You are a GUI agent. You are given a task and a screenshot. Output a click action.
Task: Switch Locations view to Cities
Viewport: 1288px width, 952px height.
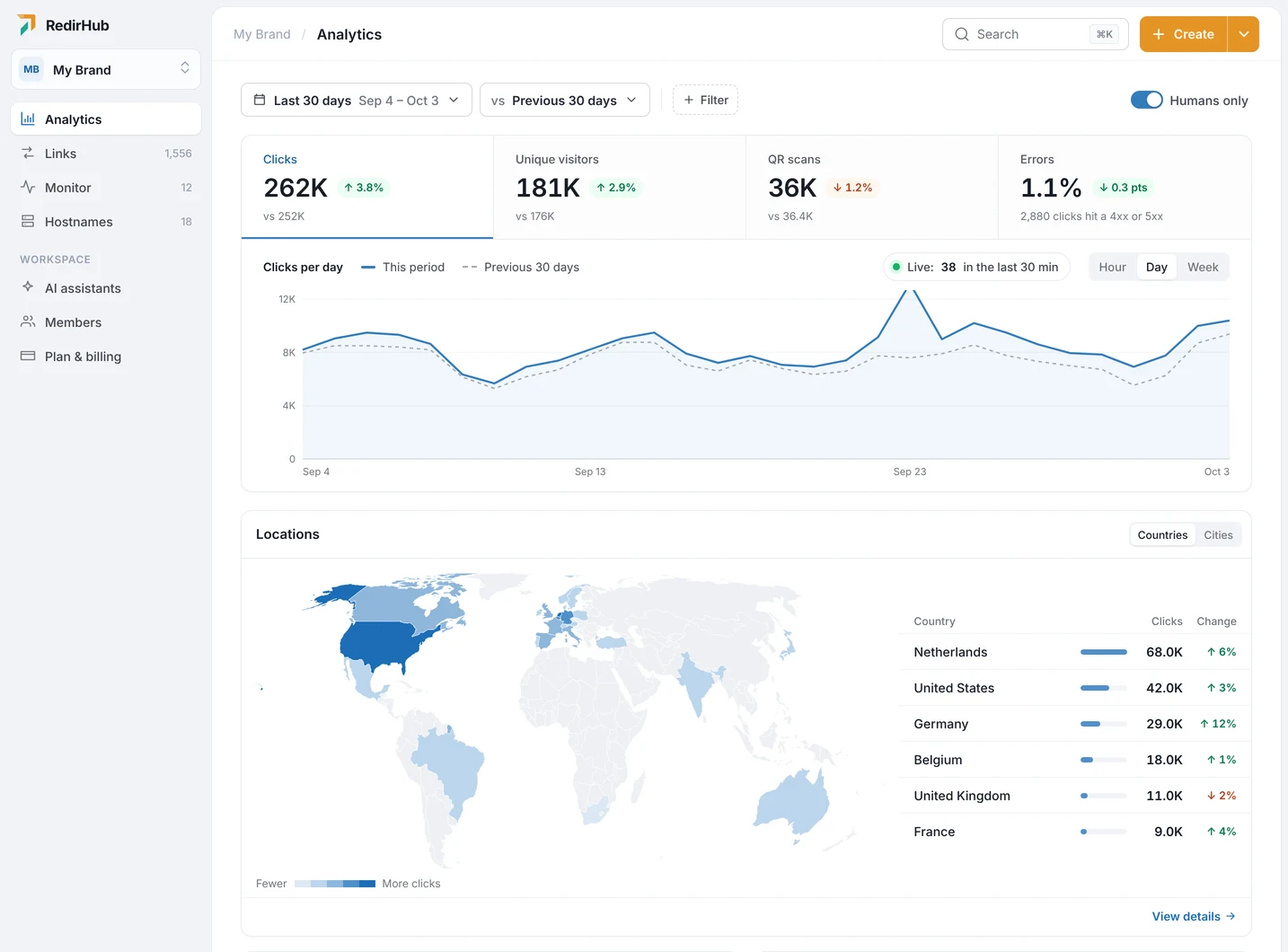coord(1218,534)
